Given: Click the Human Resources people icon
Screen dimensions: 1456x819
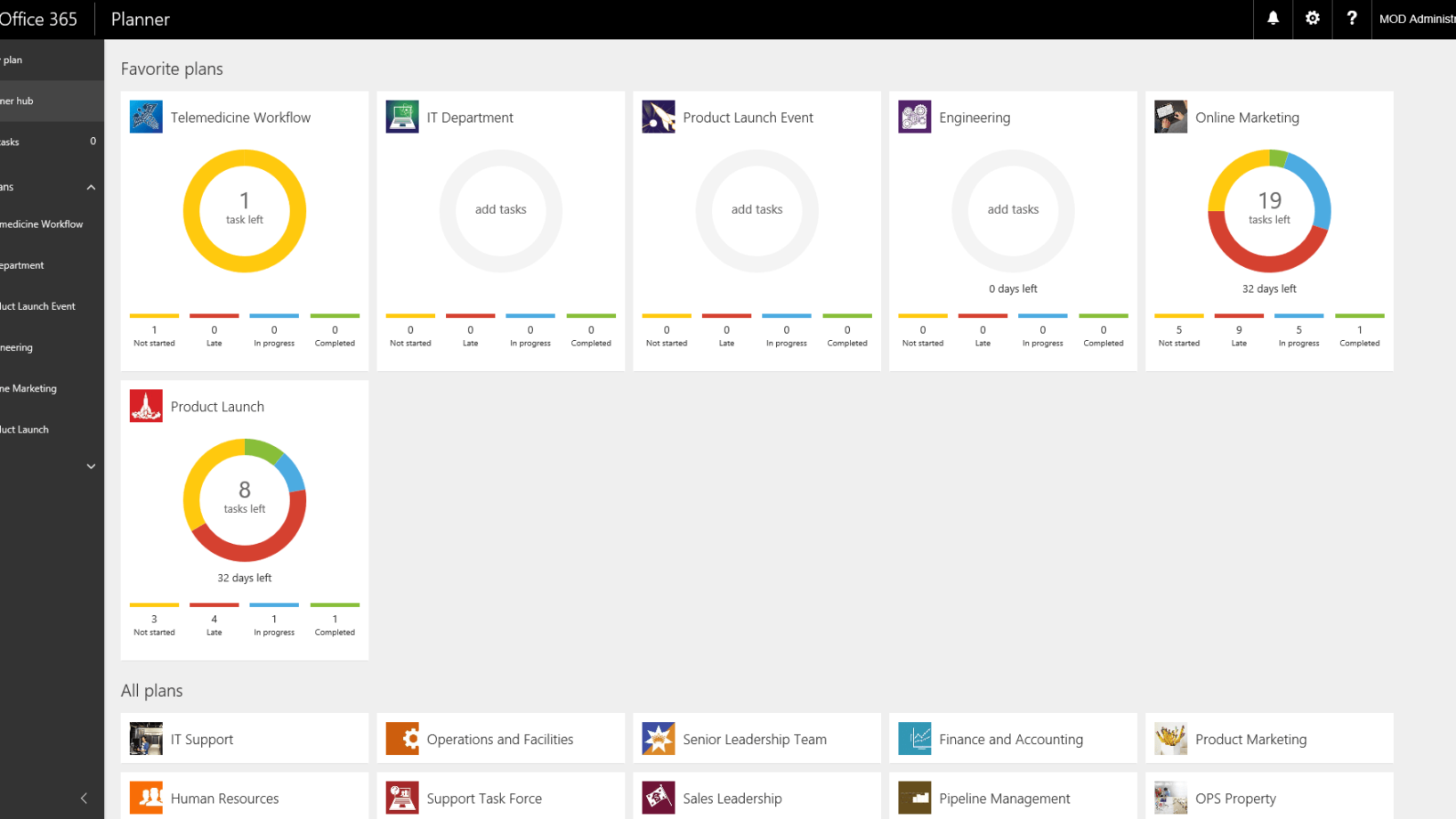Looking at the screenshot, I should [x=146, y=798].
